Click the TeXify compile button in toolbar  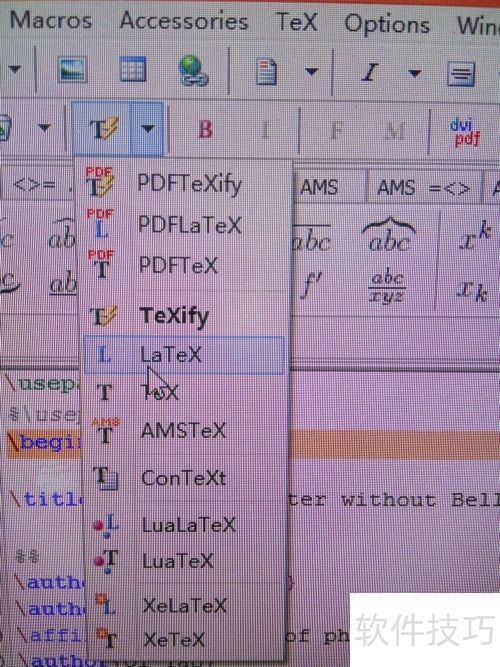click(102, 128)
